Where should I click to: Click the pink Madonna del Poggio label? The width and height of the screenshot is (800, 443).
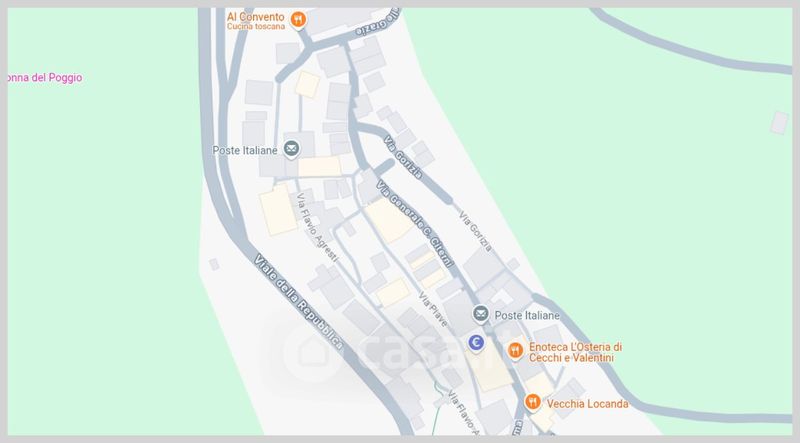click(45, 78)
